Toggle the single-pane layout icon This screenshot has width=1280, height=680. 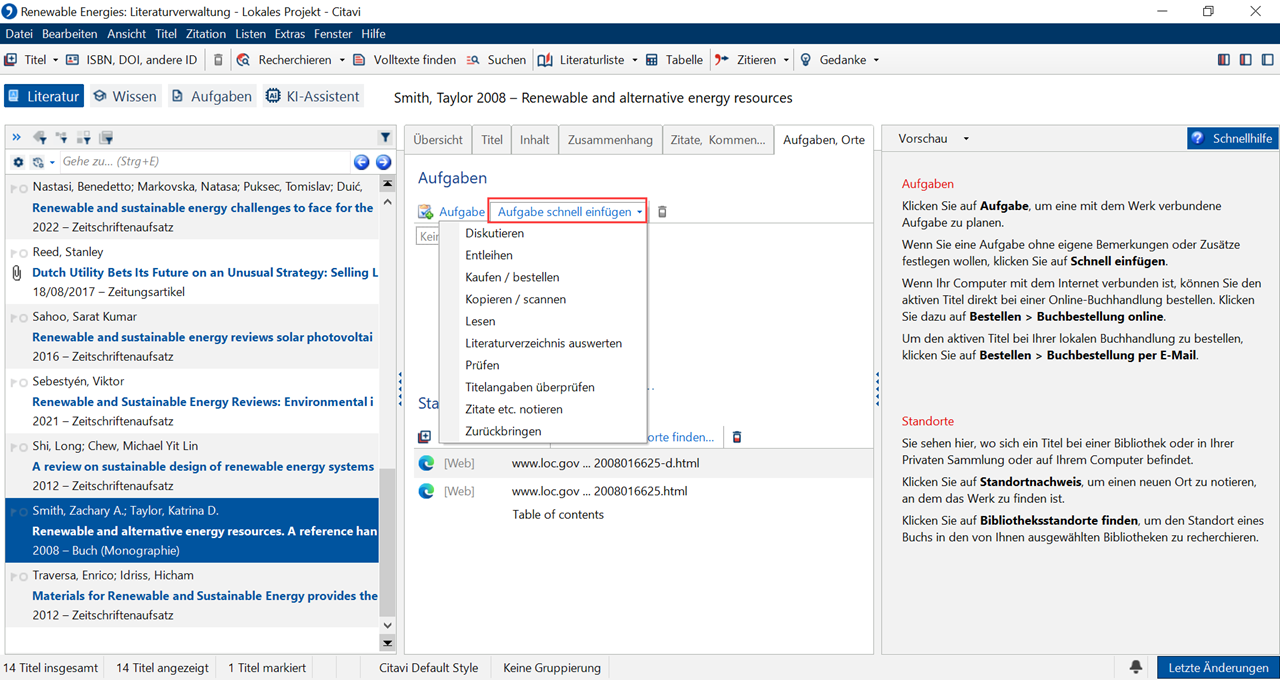[x=1267, y=60]
